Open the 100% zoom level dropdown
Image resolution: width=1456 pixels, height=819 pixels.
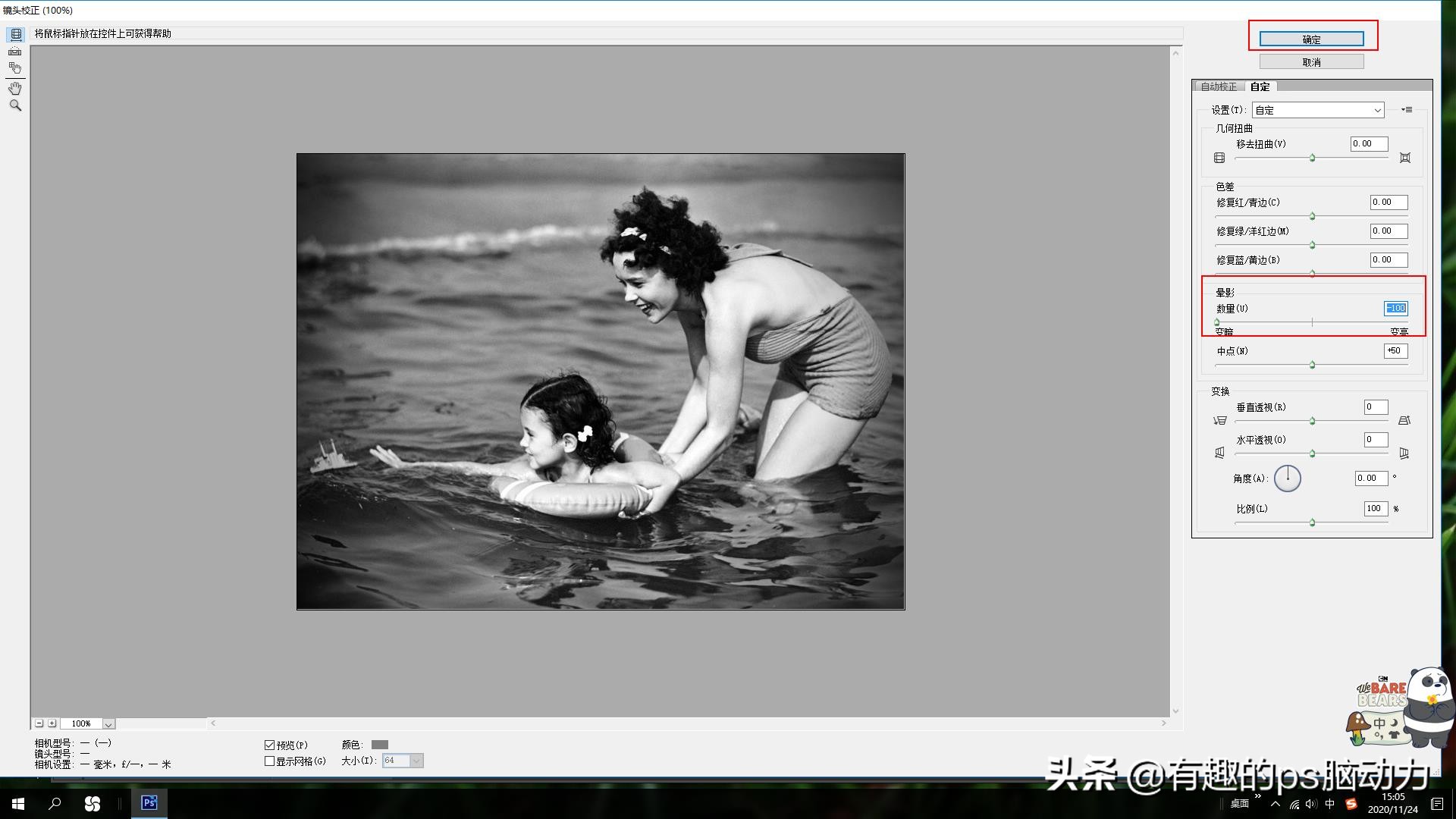click(108, 724)
